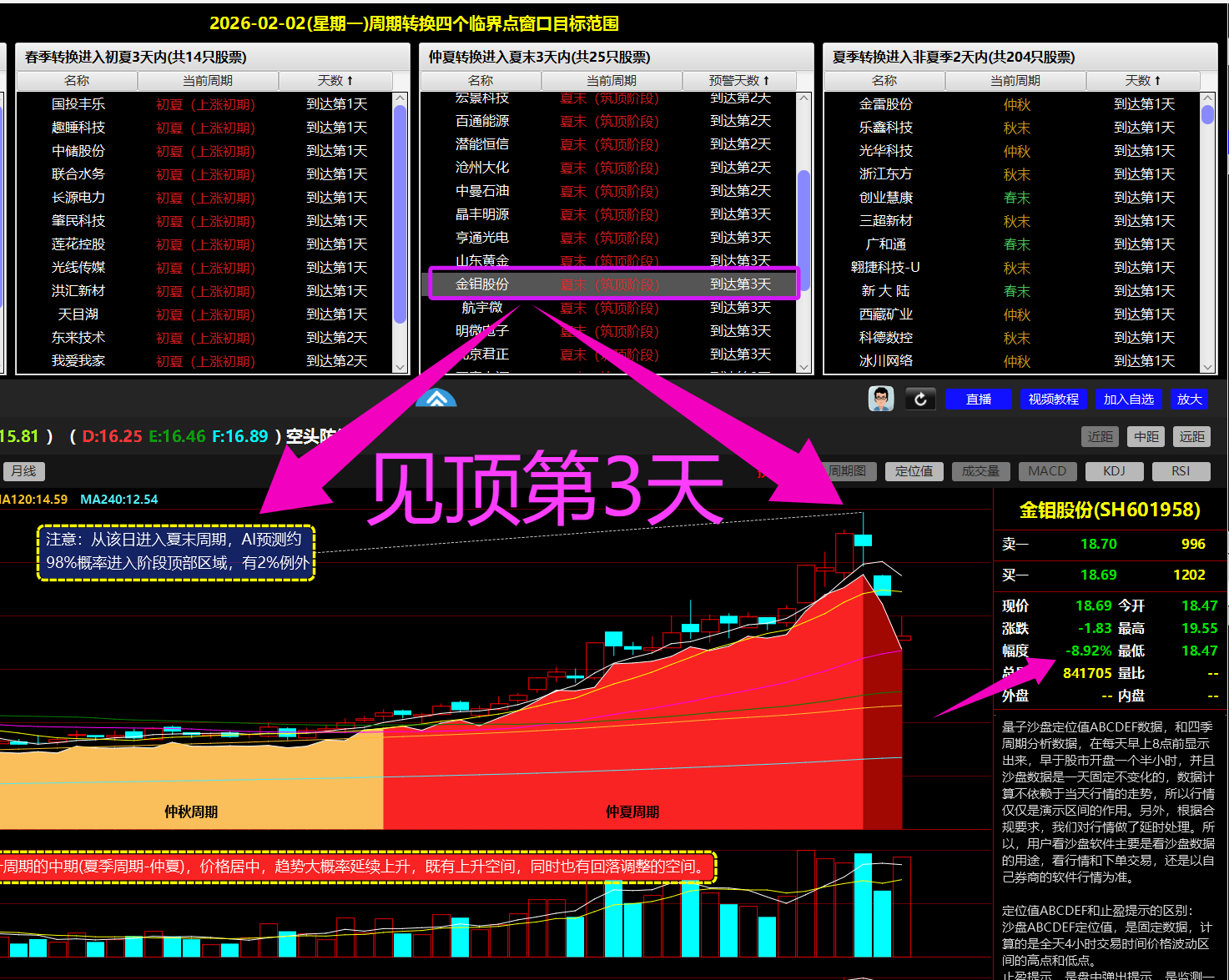Enable the KDJ indicator
1229x980 pixels.
point(1114,471)
